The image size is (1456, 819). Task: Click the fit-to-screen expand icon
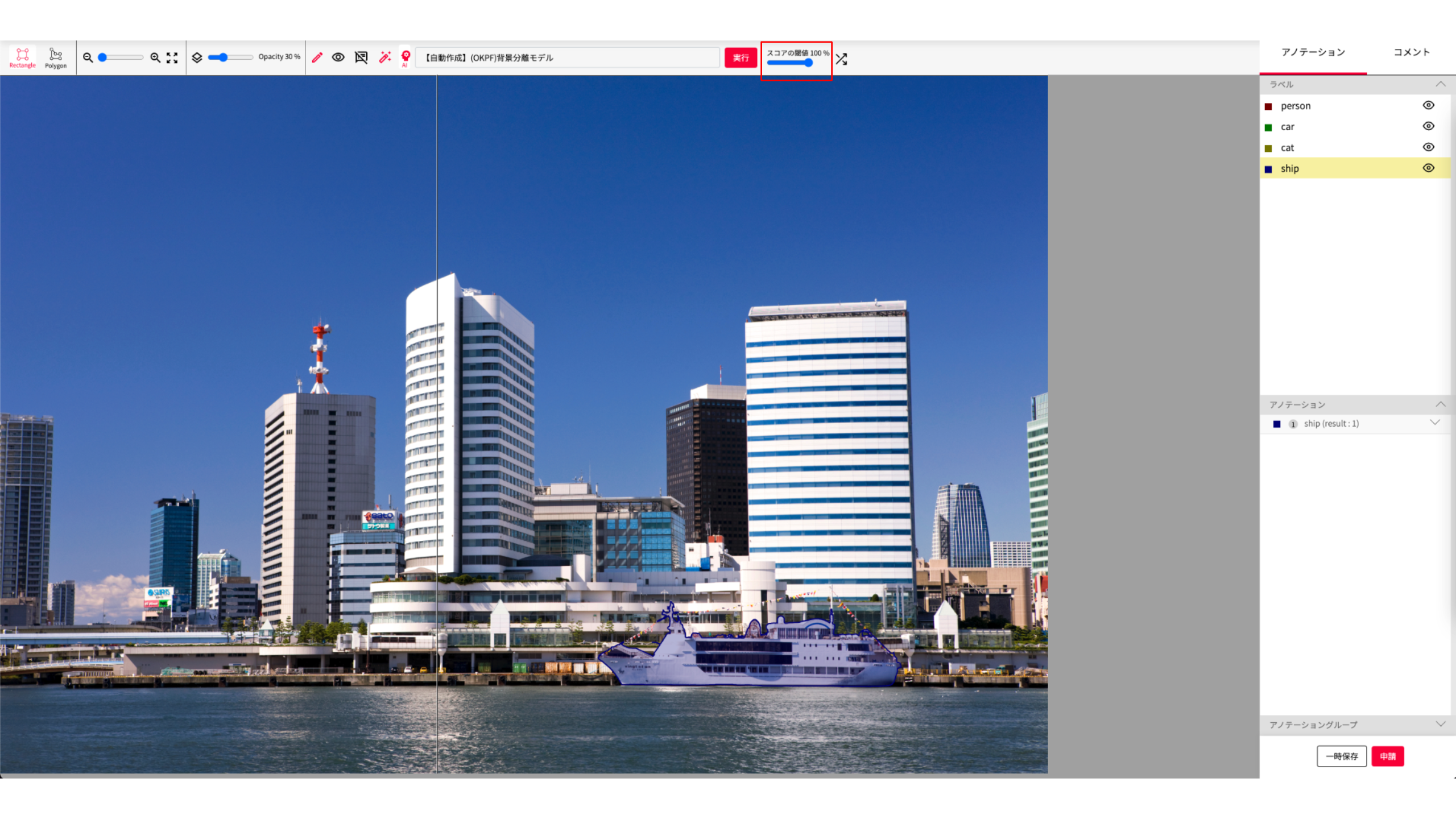tap(172, 57)
